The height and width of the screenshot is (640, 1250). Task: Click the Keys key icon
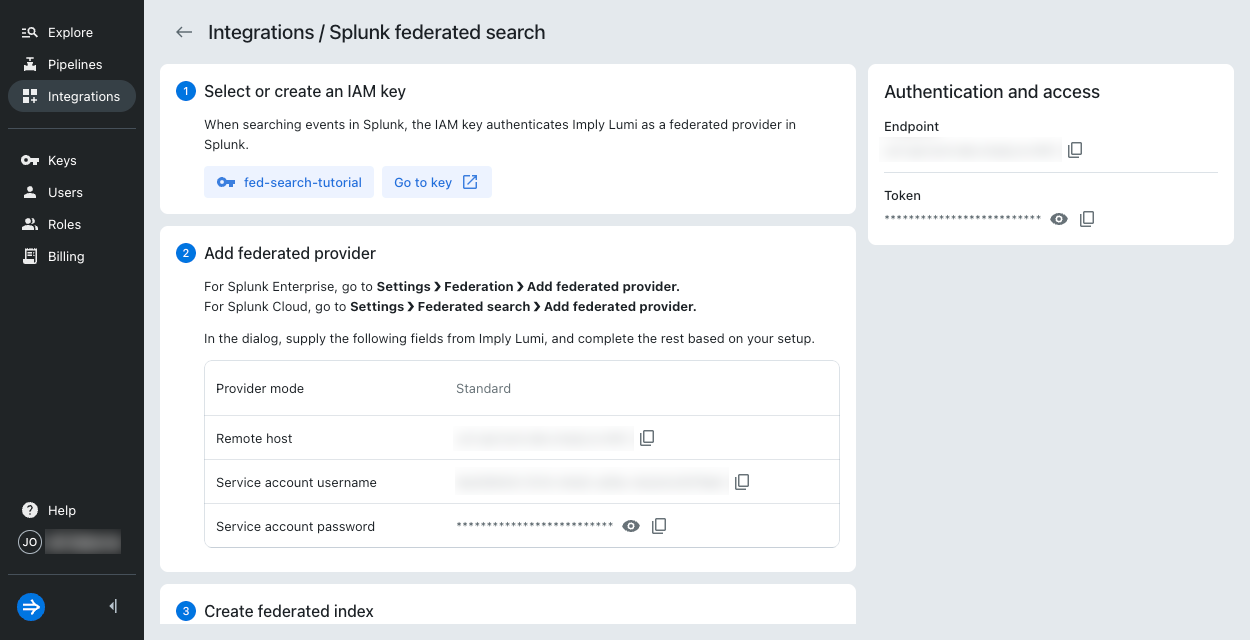30,160
